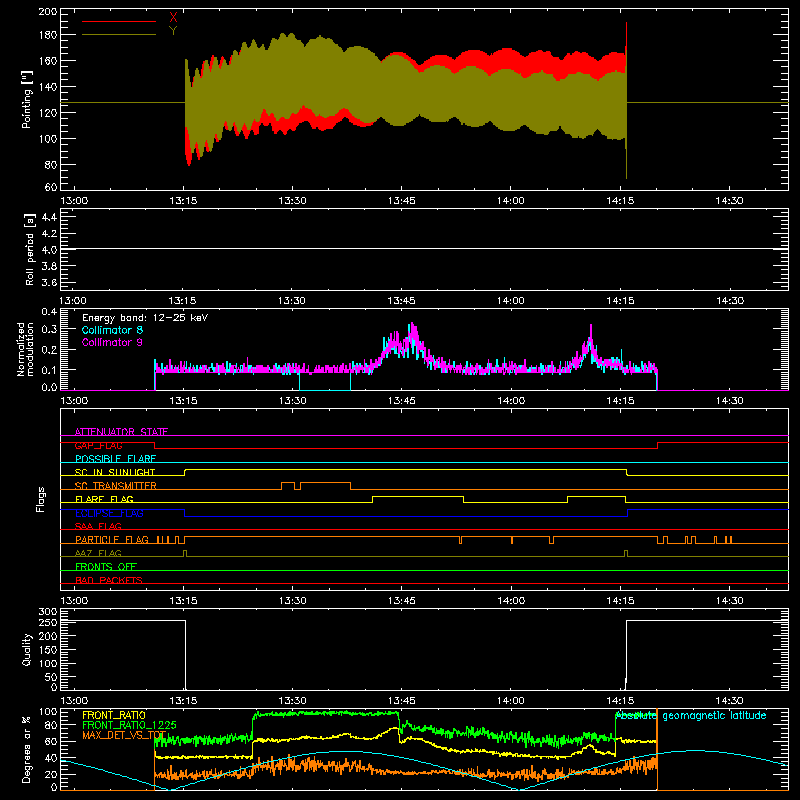Select the FRONTS_OFF flag label
The height and width of the screenshot is (800, 800).
point(106,566)
